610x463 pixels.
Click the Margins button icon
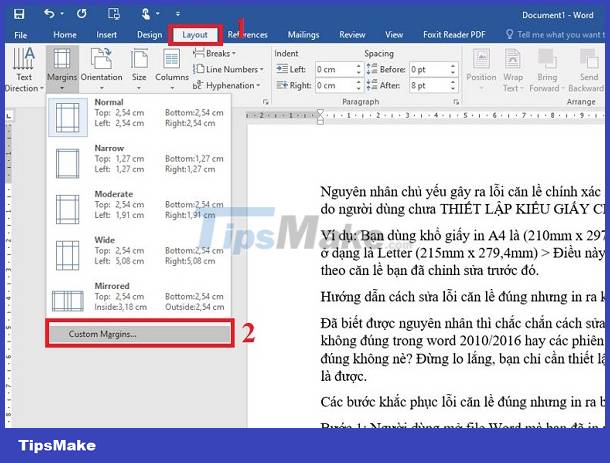click(x=62, y=58)
